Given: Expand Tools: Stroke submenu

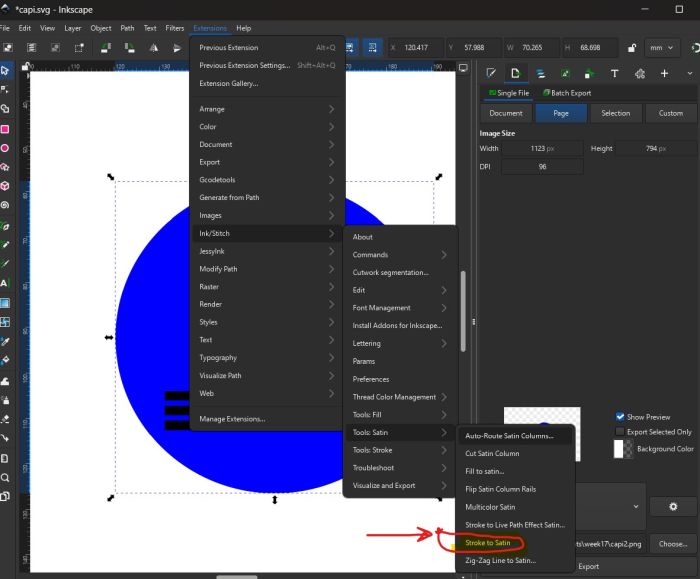Looking at the screenshot, I should click(400, 450).
